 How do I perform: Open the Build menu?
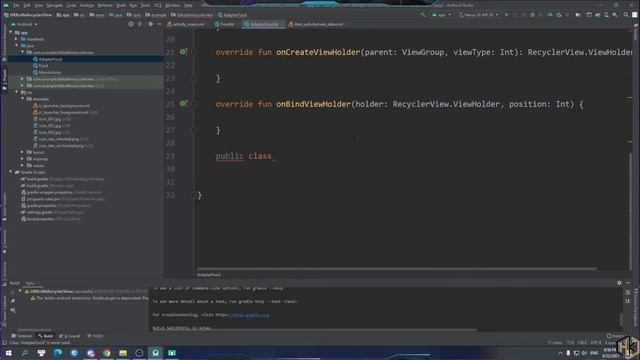pos(121,5)
